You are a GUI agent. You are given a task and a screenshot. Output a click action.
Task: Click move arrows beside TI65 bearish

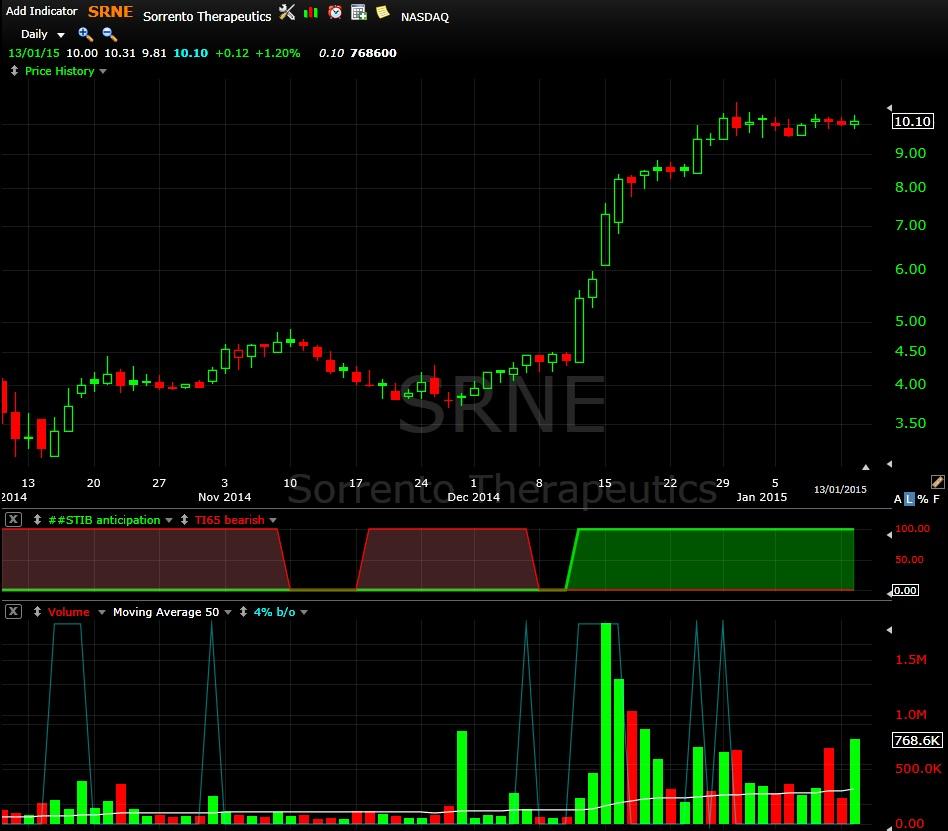point(184,520)
